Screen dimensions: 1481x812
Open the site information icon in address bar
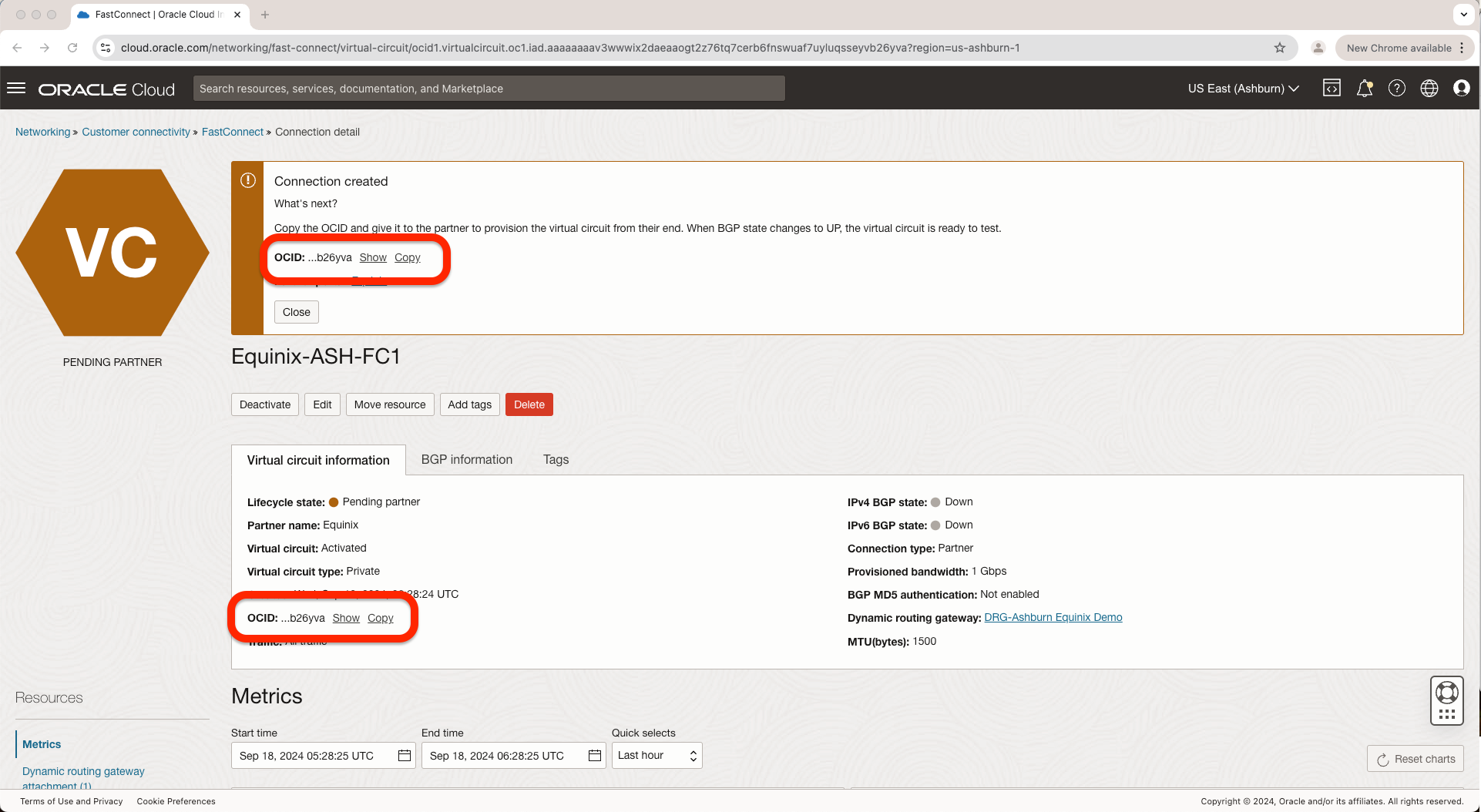click(x=106, y=48)
